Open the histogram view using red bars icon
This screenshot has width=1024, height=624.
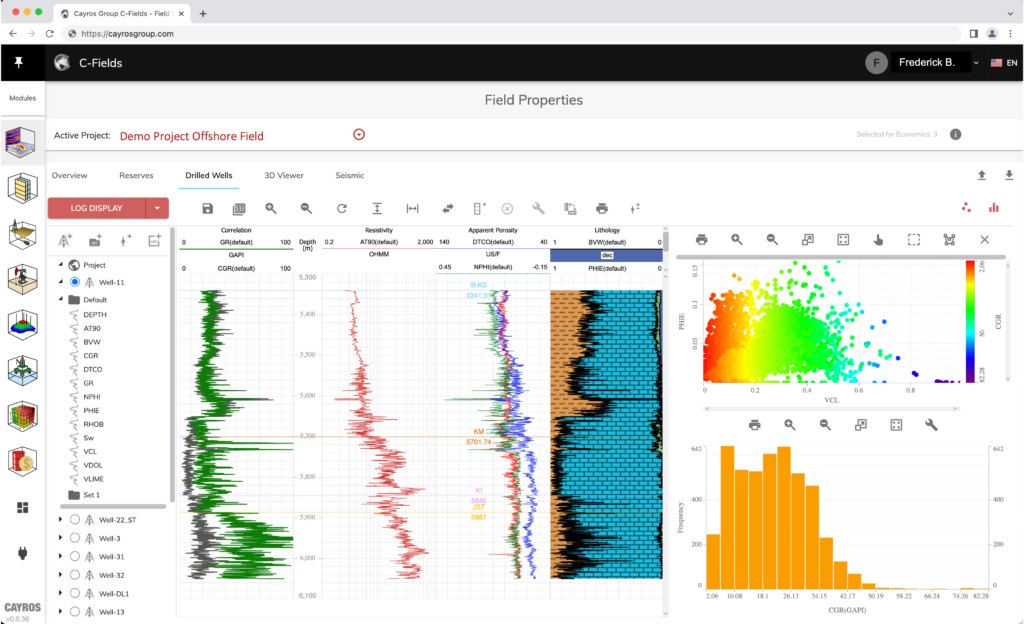[994, 208]
